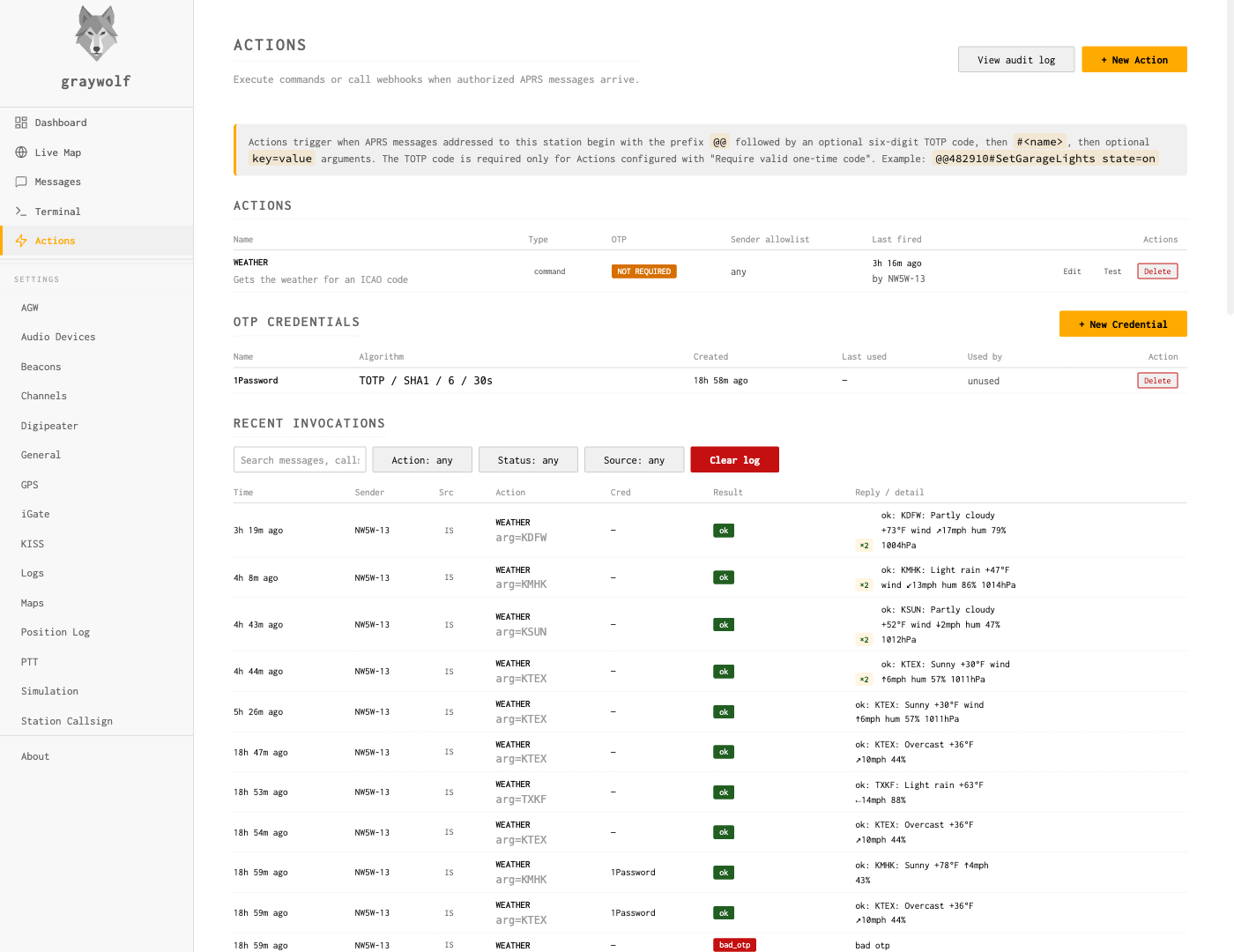Click the Actions lightning bolt icon
This screenshot has width=1234, height=952.
coord(21,241)
